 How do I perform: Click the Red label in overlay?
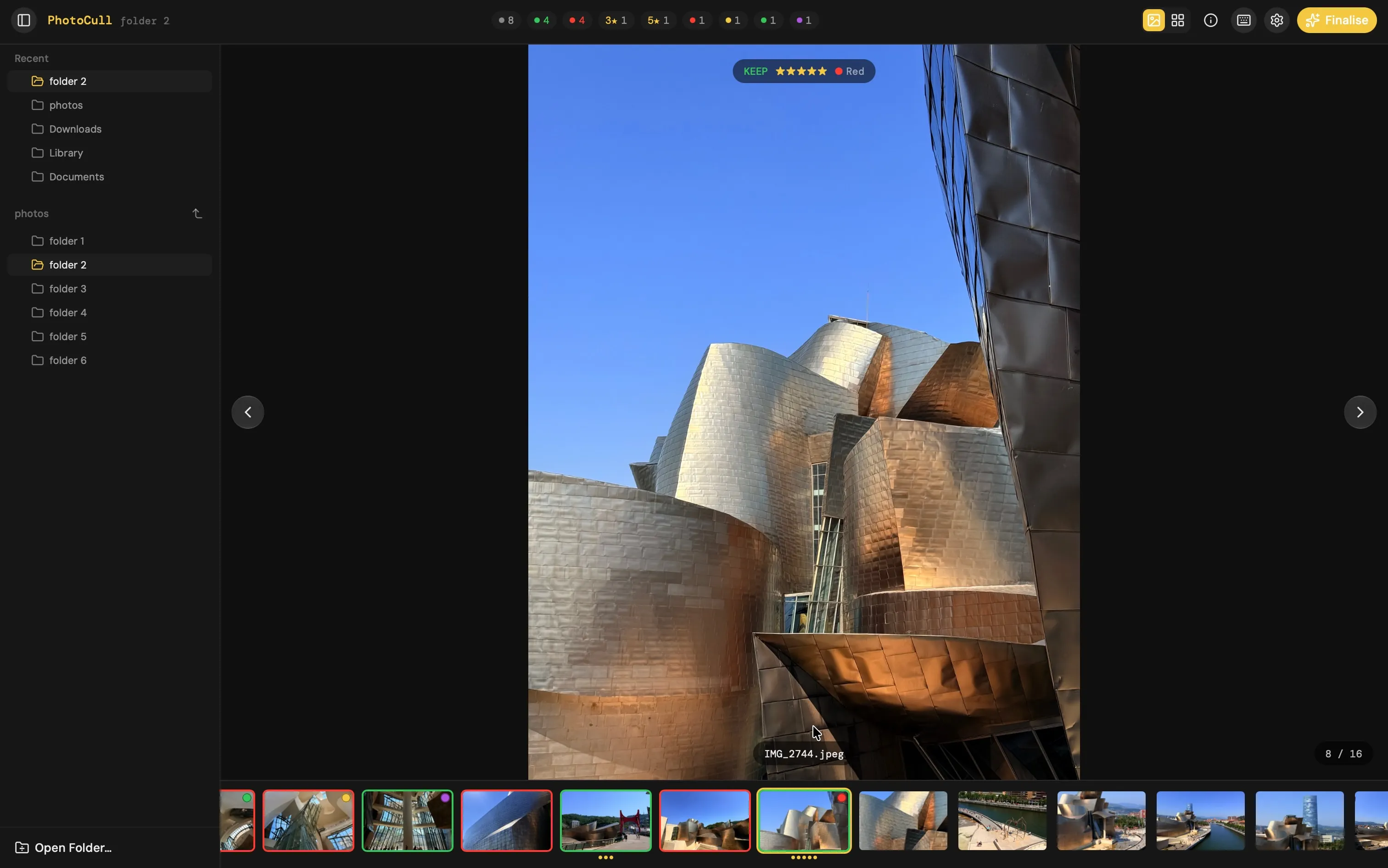pos(850,71)
